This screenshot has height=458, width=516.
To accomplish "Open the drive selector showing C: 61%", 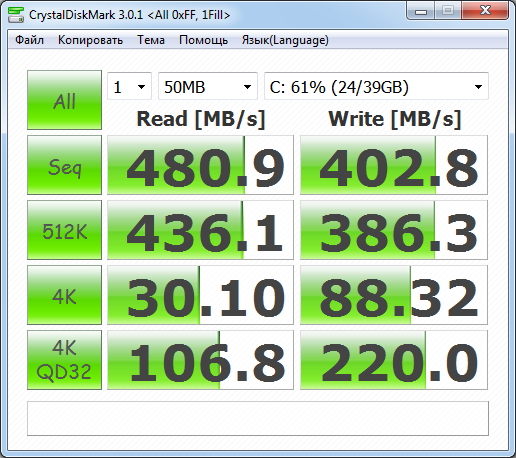I will pyautogui.click(x=376, y=86).
